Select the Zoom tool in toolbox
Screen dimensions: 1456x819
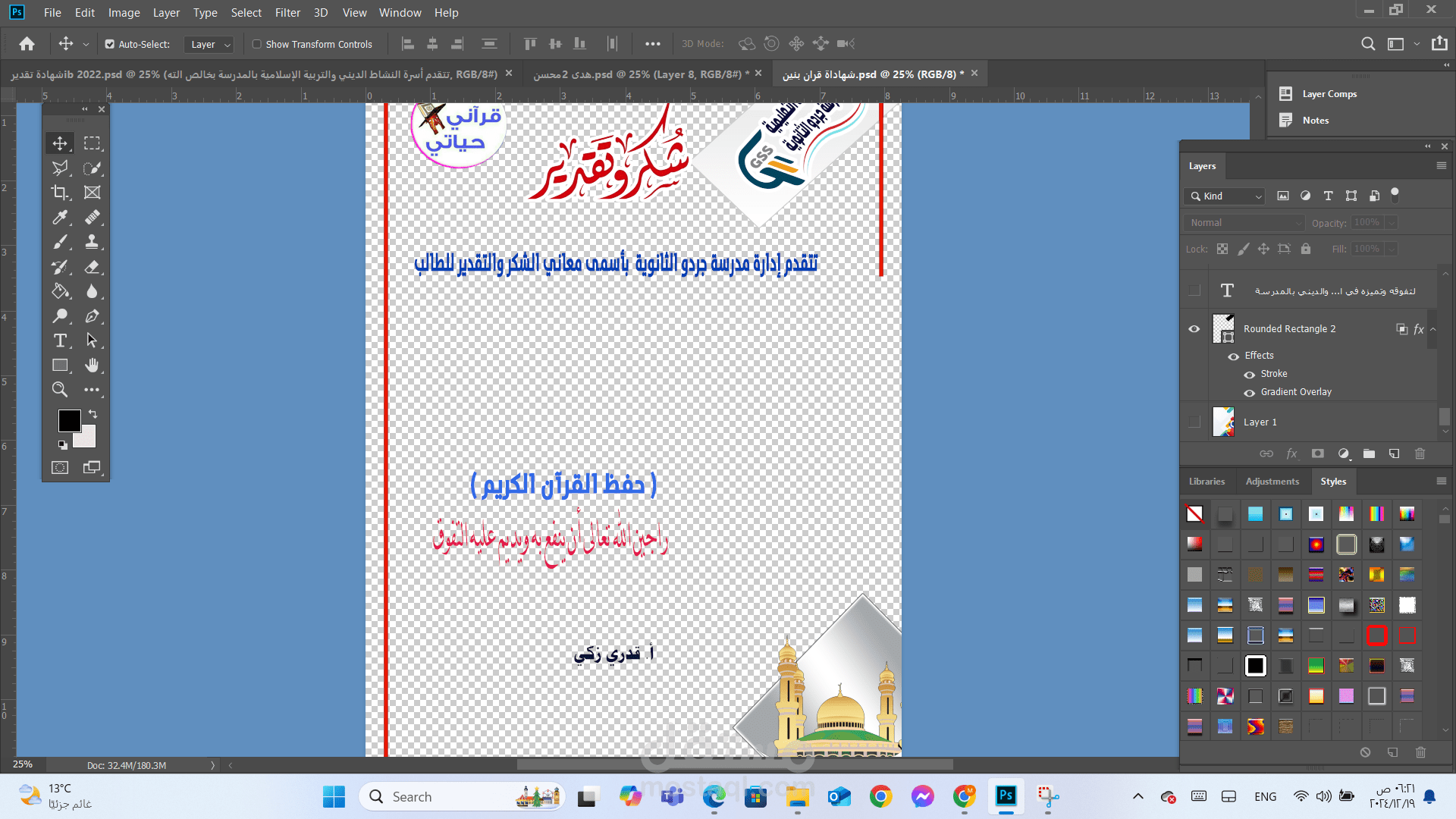tap(60, 390)
